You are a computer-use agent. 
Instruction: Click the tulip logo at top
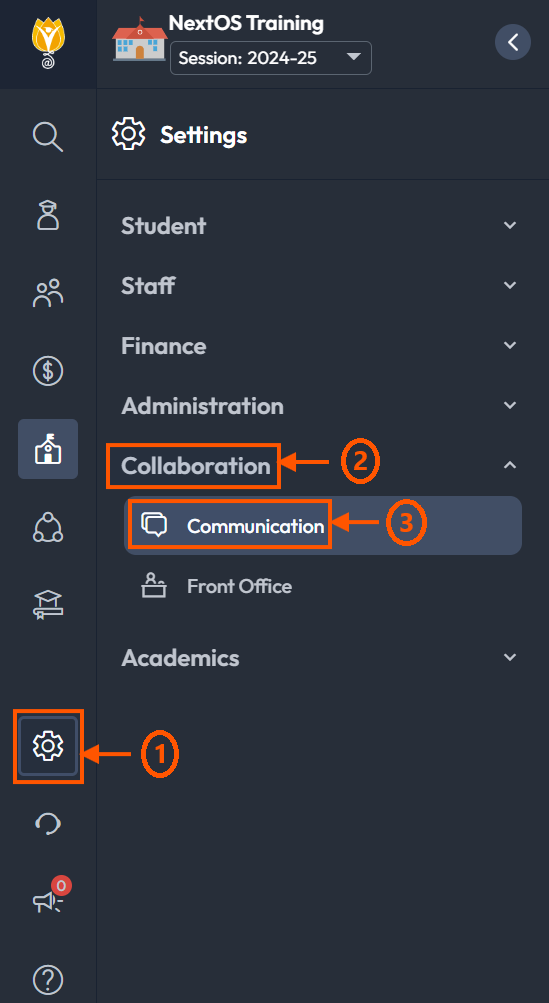[48, 42]
